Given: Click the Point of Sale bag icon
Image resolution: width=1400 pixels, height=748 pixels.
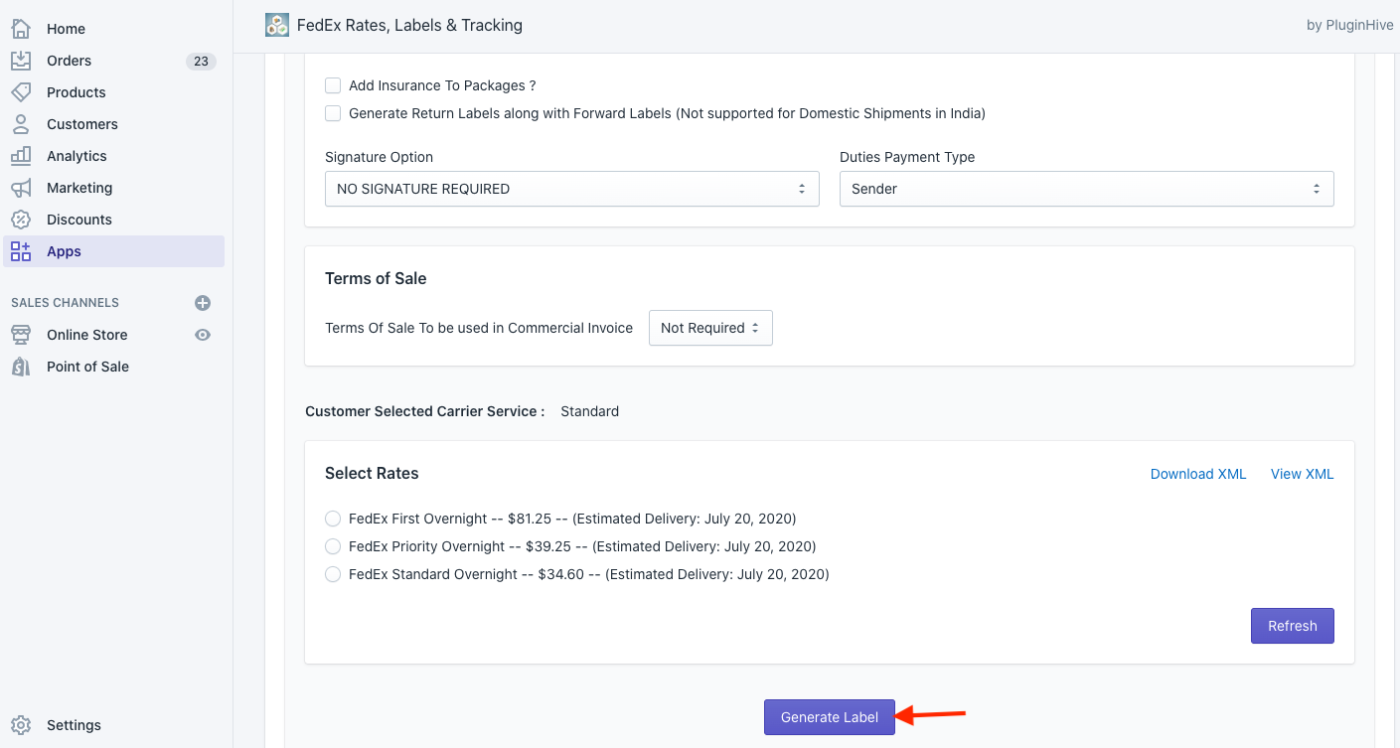Looking at the screenshot, I should pos(21,367).
